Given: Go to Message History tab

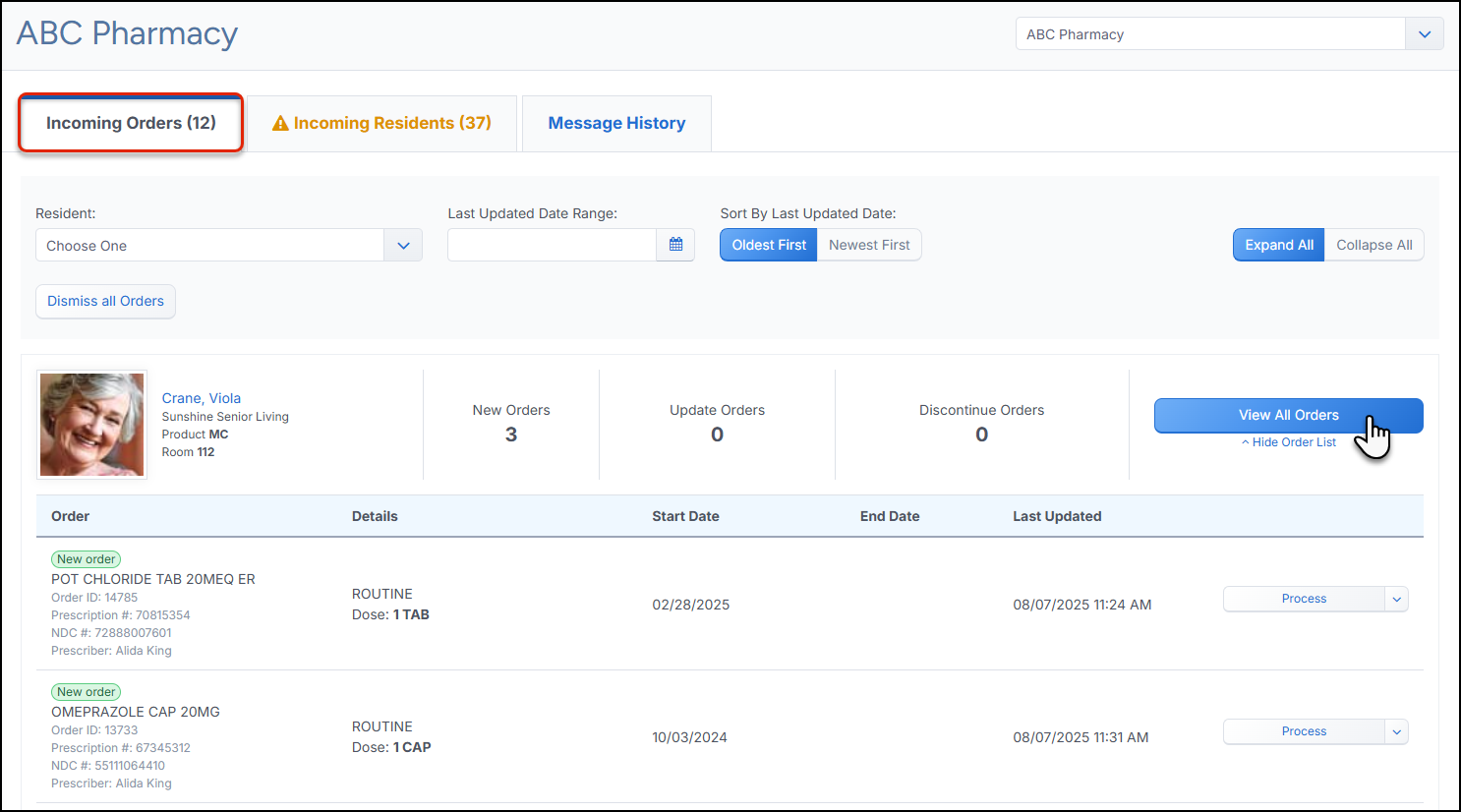Looking at the screenshot, I should 616,123.
